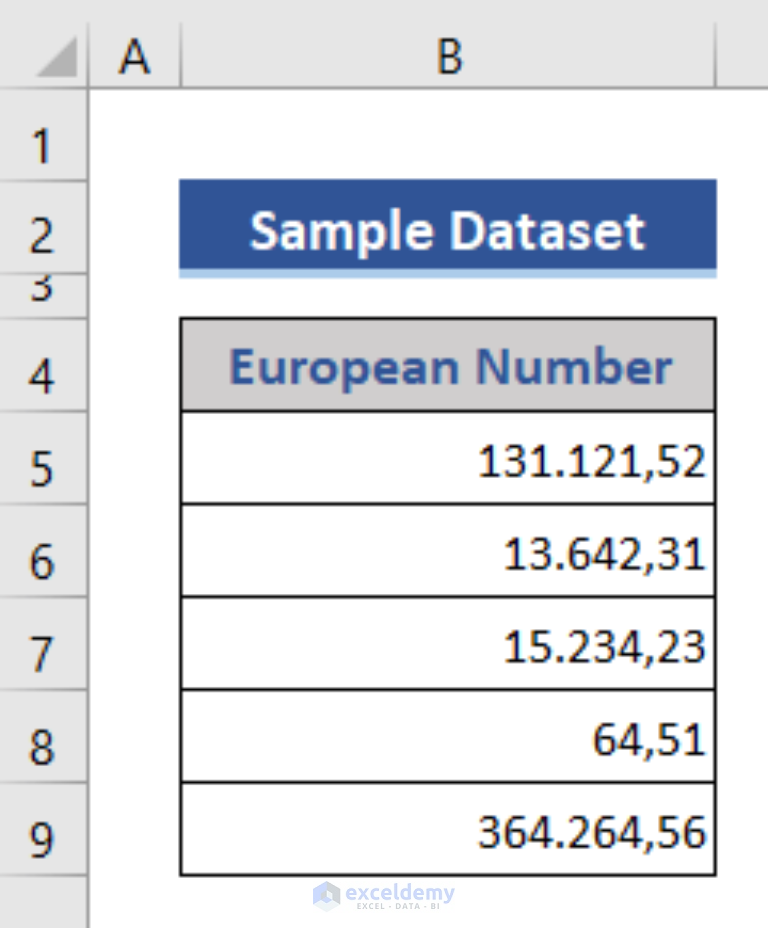The image size is (768, 928).
Task: Select cell containing 13.642,31
Action: [448, 551]
